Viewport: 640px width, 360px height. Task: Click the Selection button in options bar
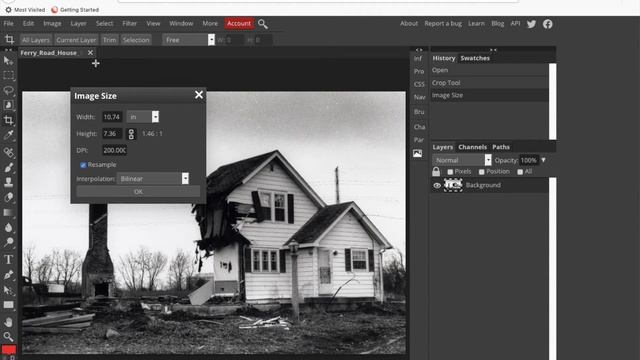tap(136, 40)
